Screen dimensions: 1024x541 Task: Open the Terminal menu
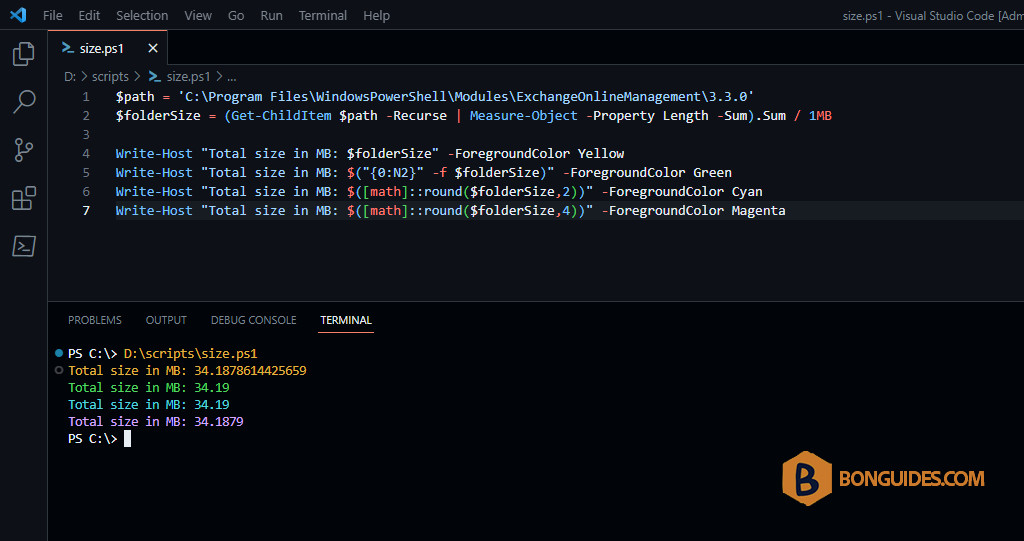[323, 15]
